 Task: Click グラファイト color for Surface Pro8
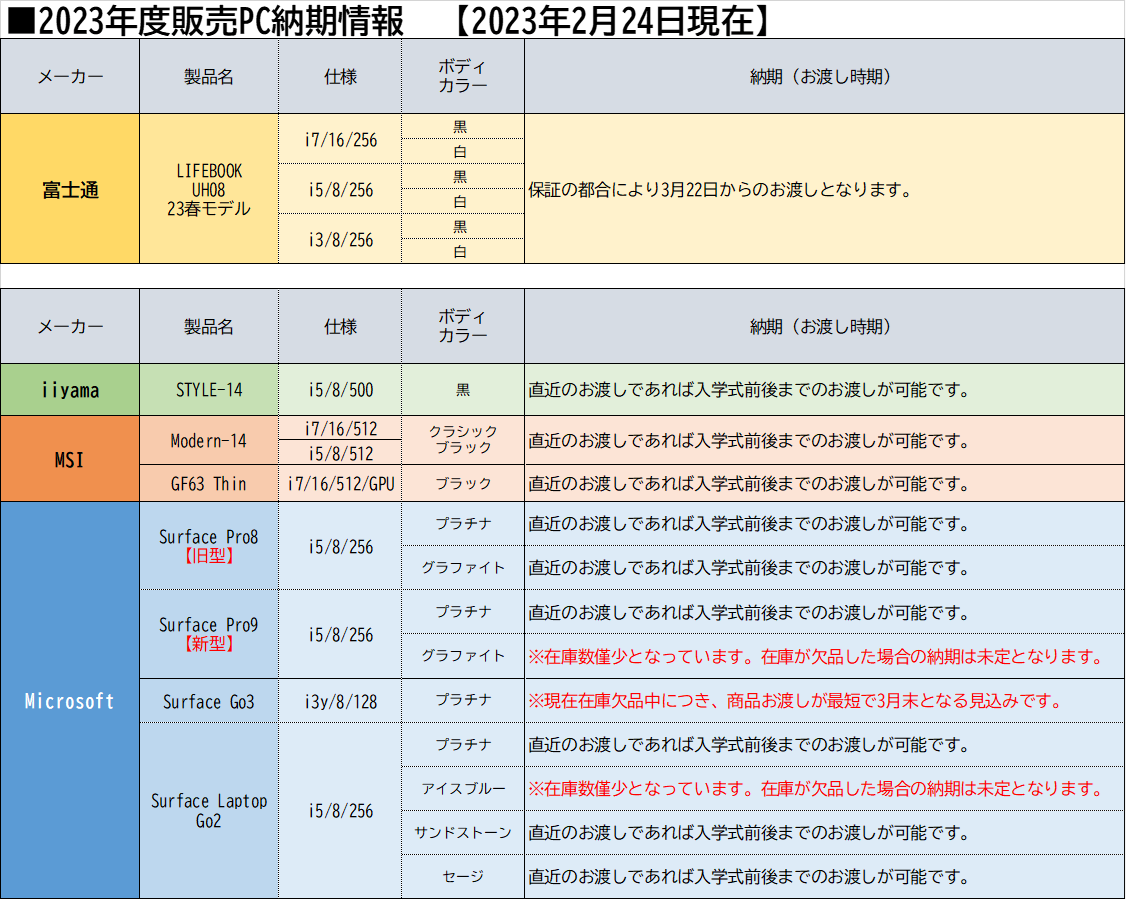point(463,567)
